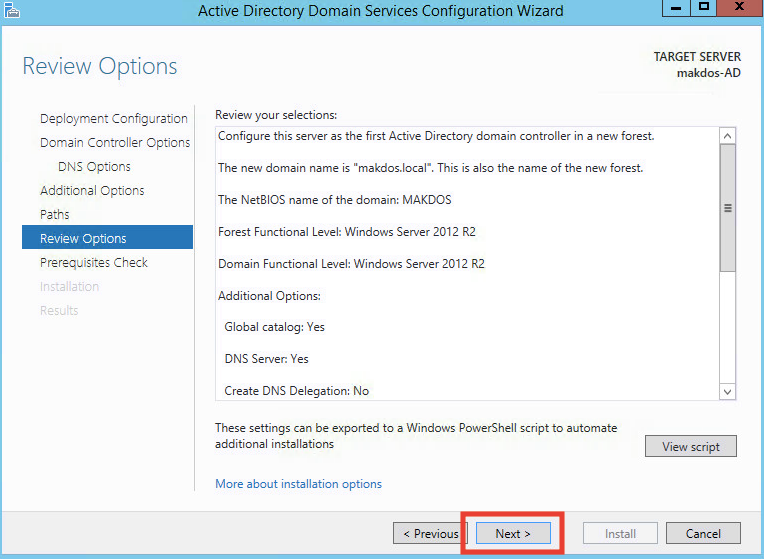Viewport: 764px width, 559px height.
Task: Open More about installation options link
Action: (298, 483)
